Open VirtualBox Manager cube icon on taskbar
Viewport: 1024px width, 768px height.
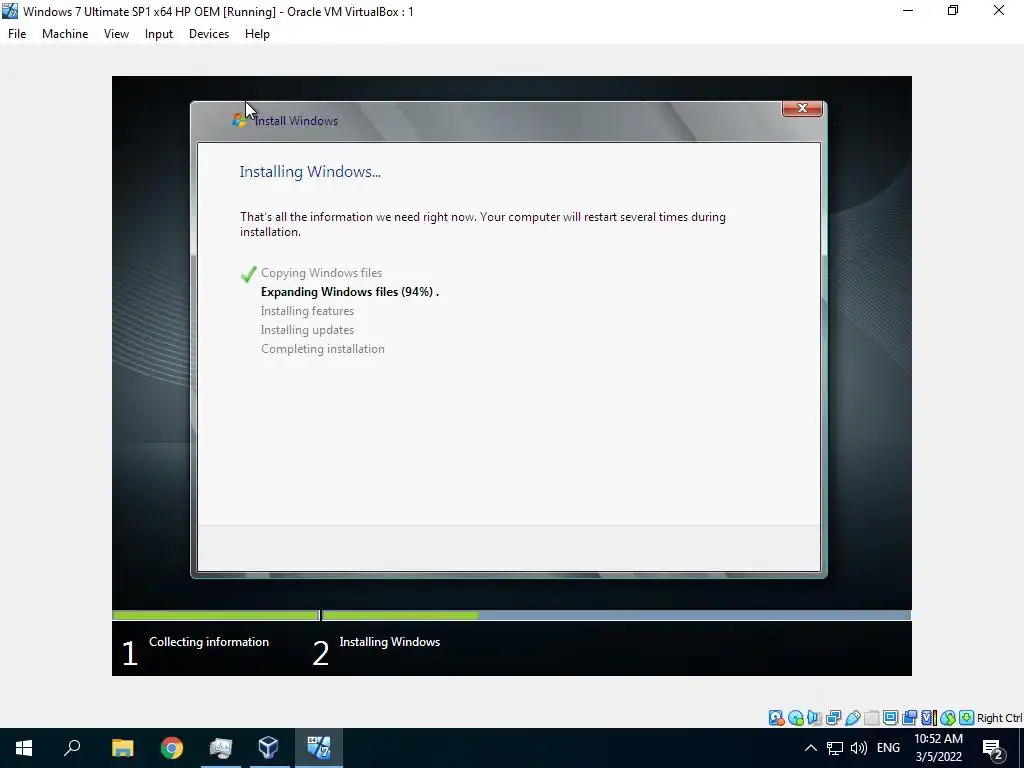(x=269, y=748)
